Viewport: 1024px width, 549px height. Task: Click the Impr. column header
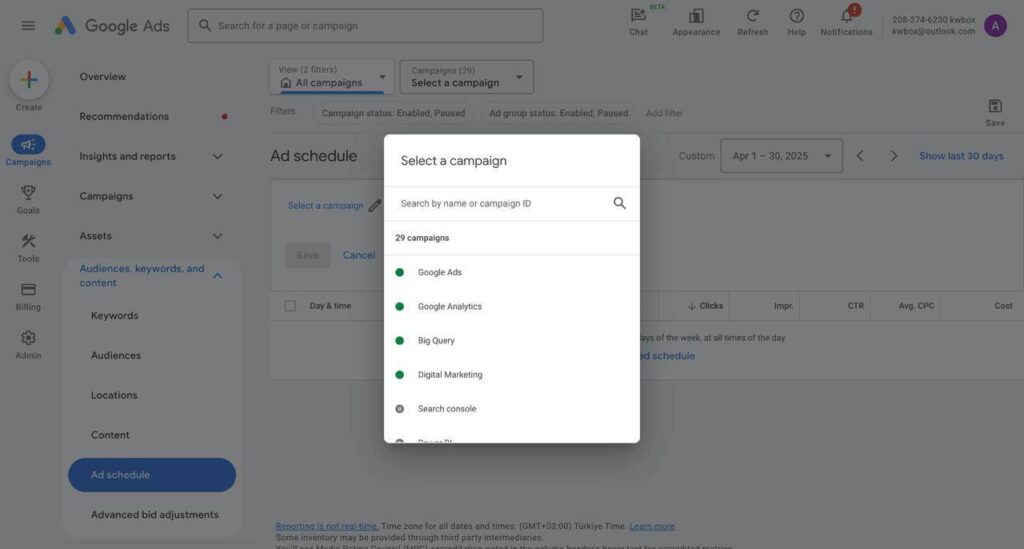(x=784, y=306)
